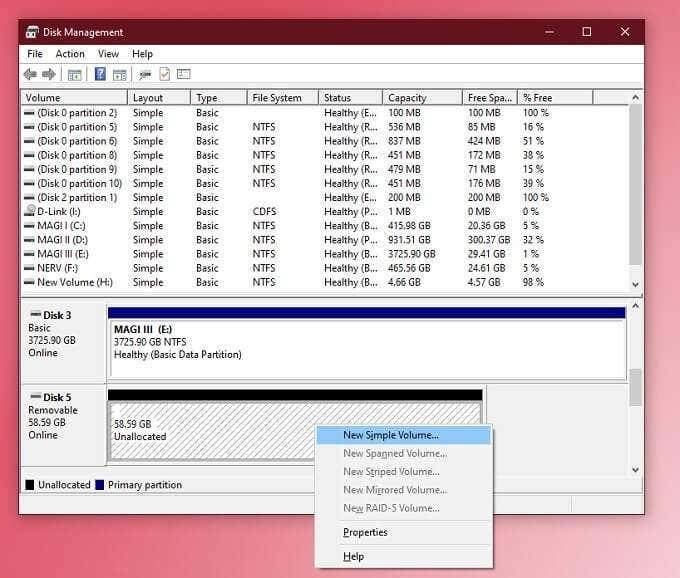Click the 3725.90 GB capacity cell
The image size is (680, 578).
412,254
